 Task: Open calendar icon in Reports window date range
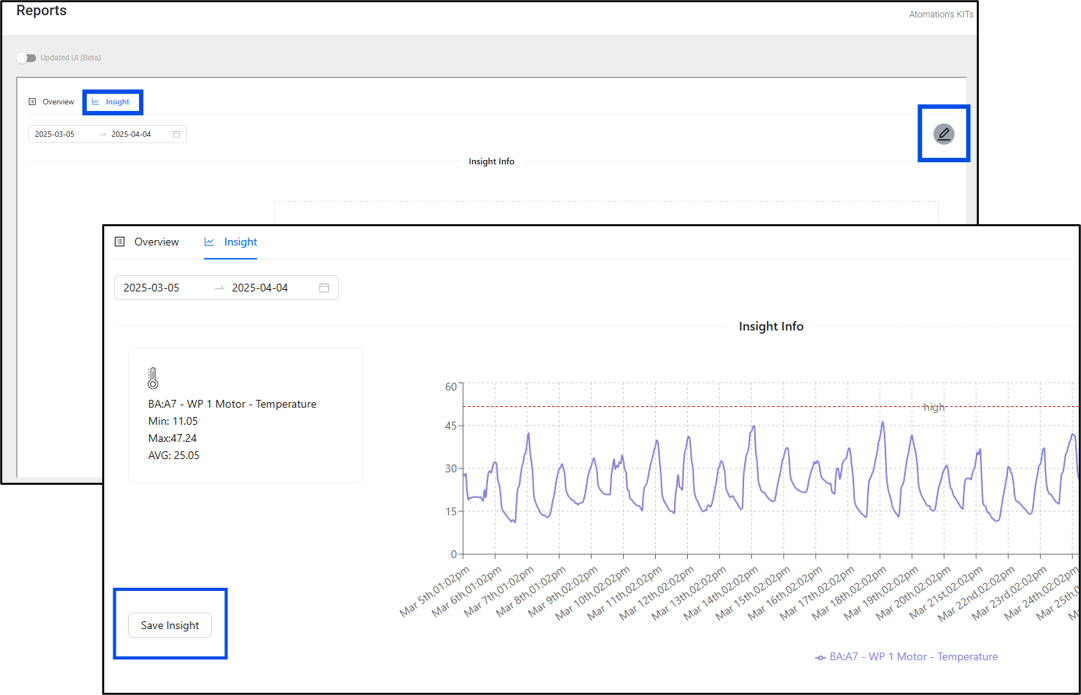(x=176, y=134)
